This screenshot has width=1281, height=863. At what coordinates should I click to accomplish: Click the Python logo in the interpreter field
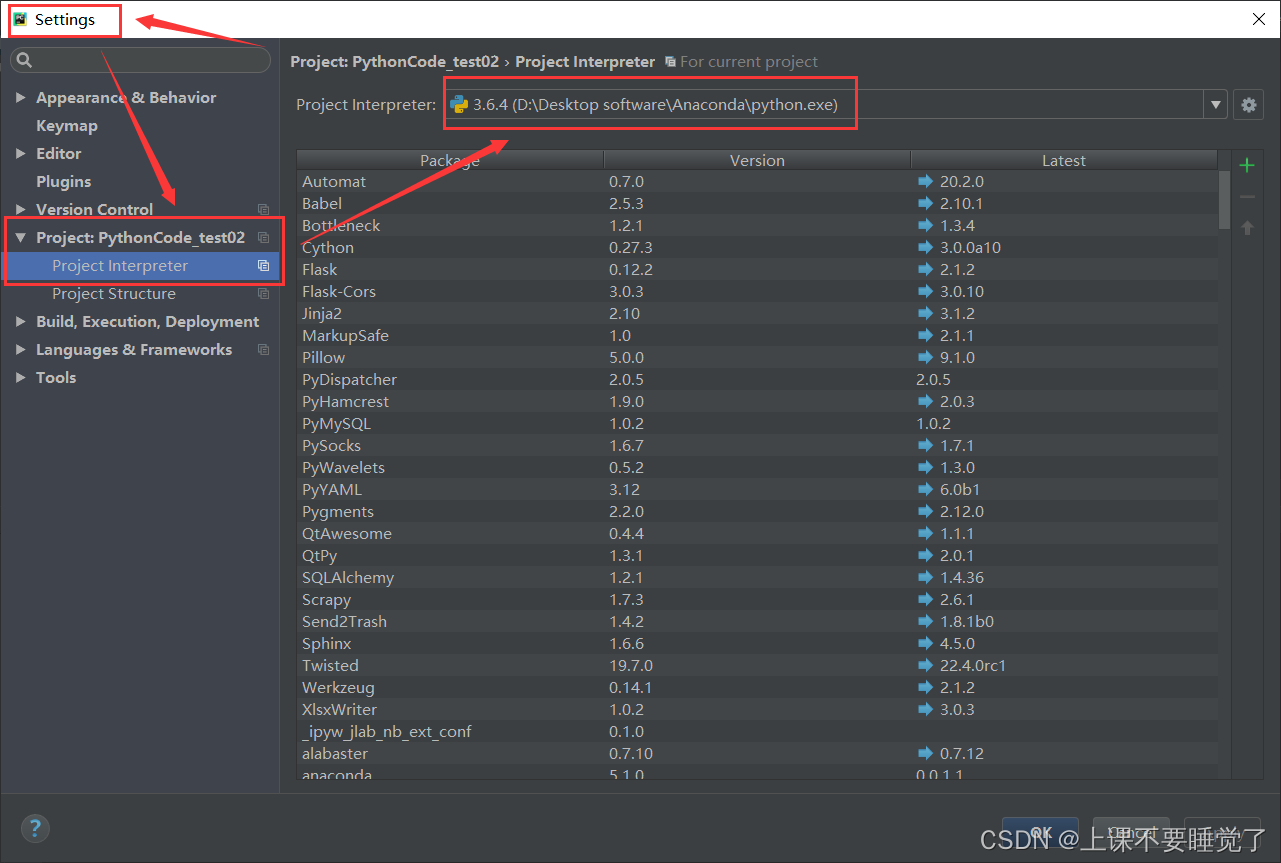click(459, 104)
